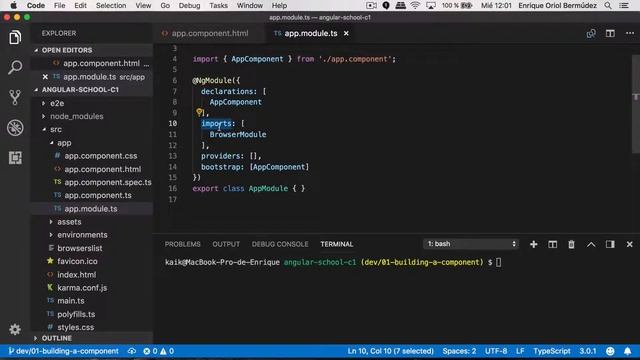Open the editor more actions menu

tap(630, 33)
